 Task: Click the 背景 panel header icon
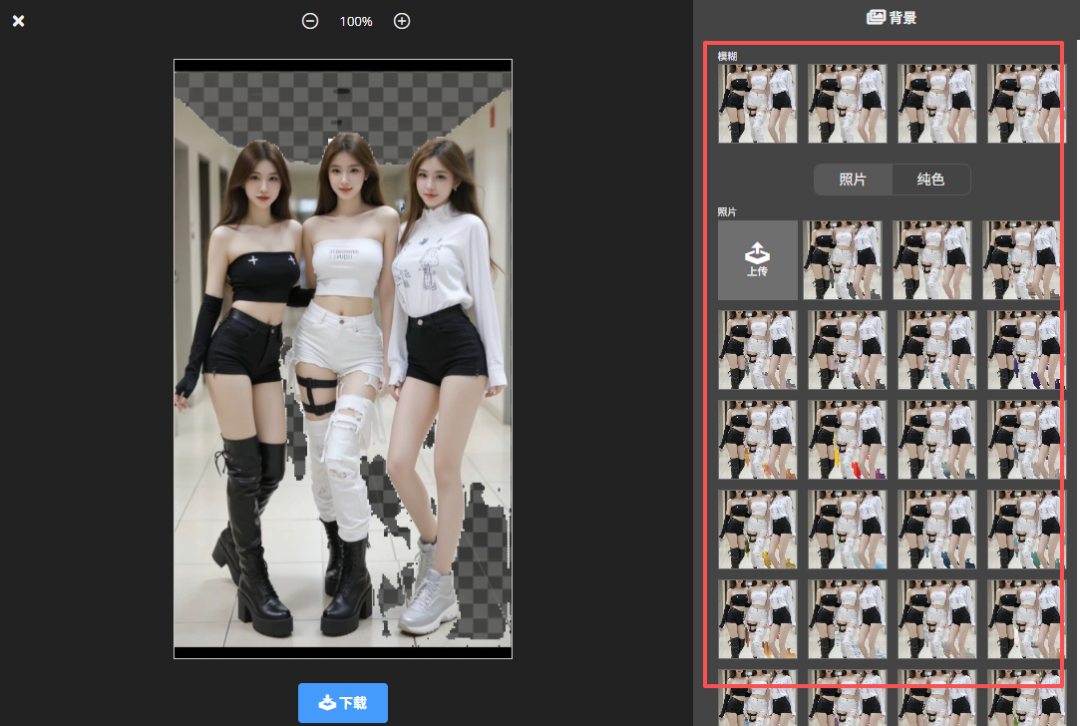pyautogui.click(x=875, y=17)
